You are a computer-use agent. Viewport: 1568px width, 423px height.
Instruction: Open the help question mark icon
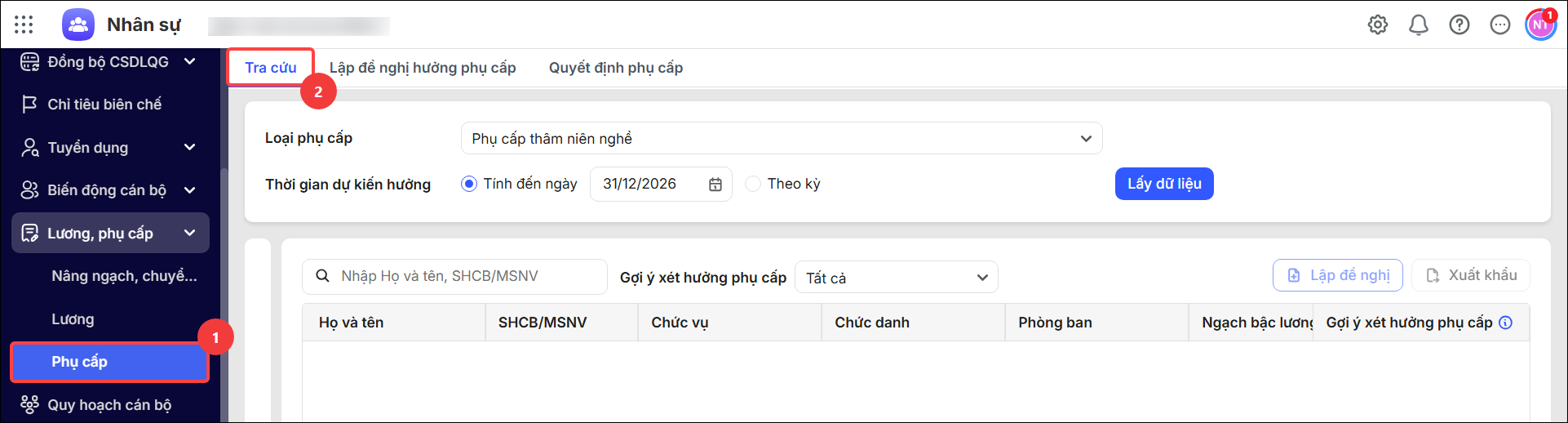tap(1459, 24)
